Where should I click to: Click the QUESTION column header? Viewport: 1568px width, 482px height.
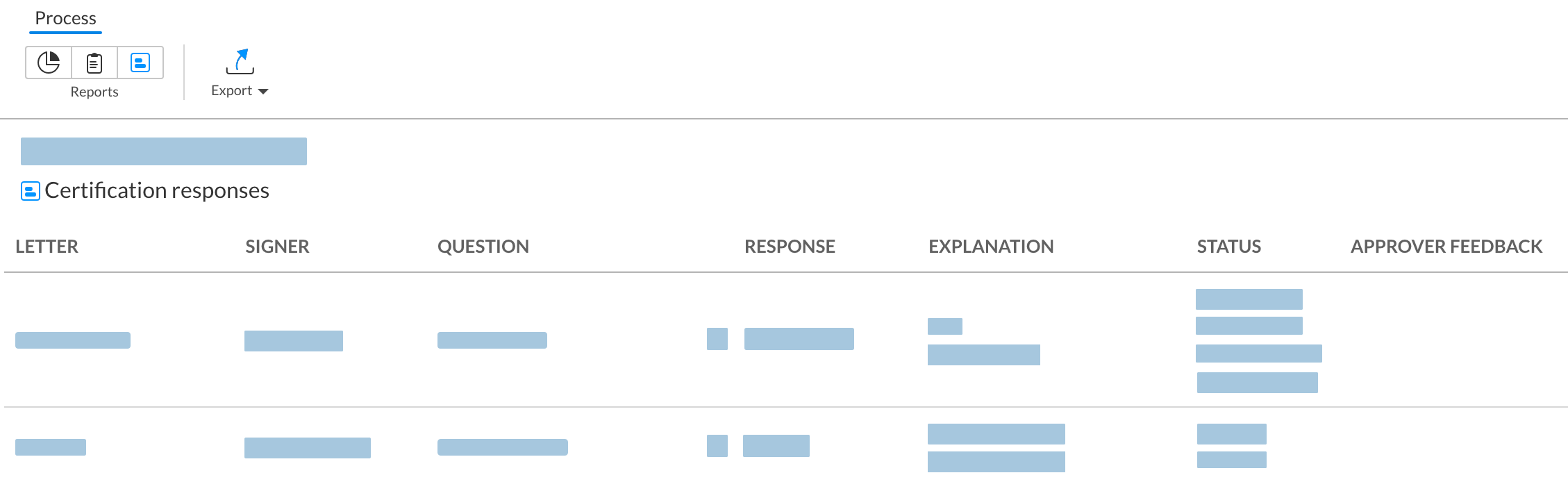click(483, 247)
